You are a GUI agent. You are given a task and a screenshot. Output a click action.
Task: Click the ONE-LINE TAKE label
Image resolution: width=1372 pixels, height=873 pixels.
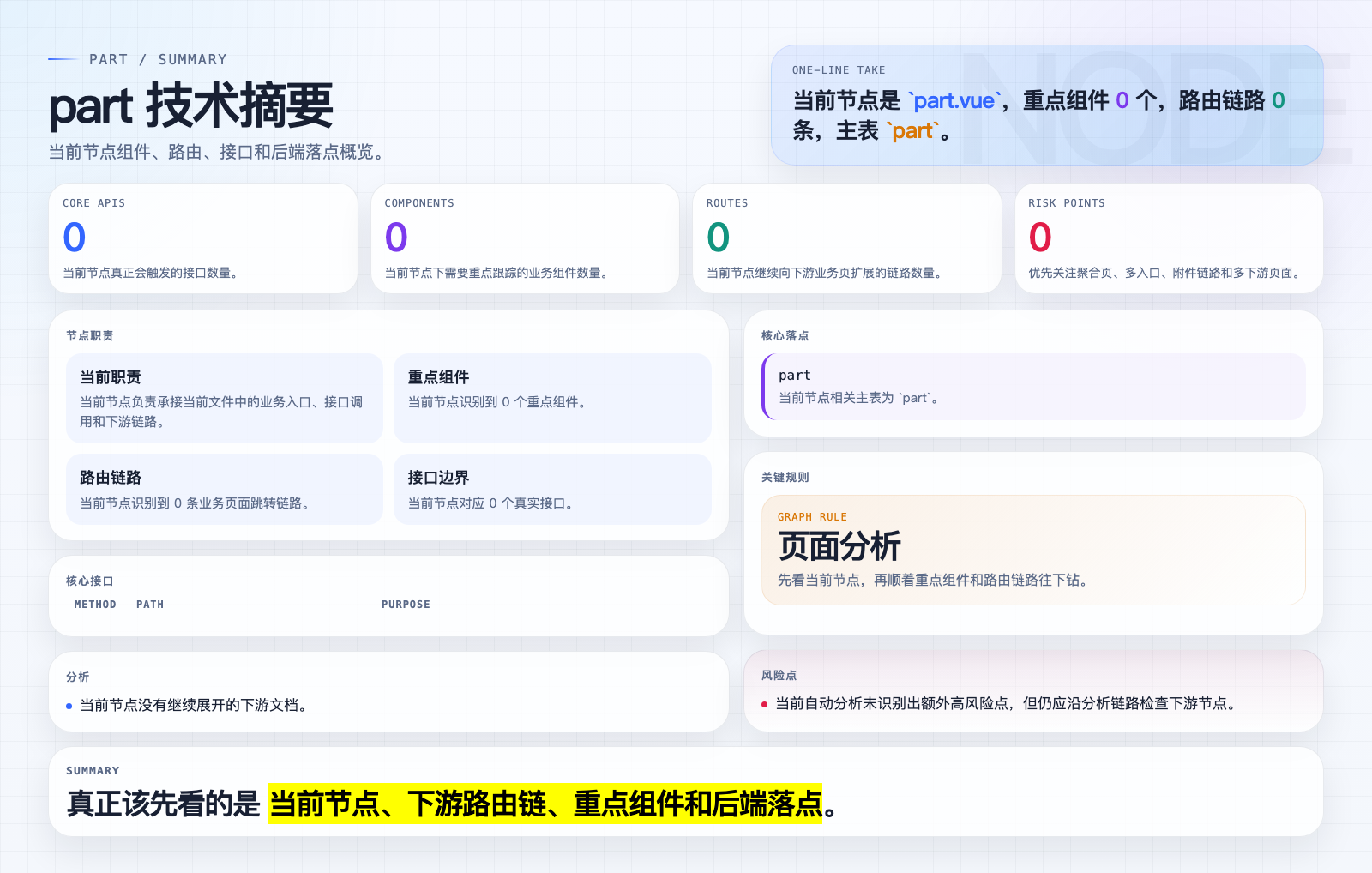click(x=839, y=70)
